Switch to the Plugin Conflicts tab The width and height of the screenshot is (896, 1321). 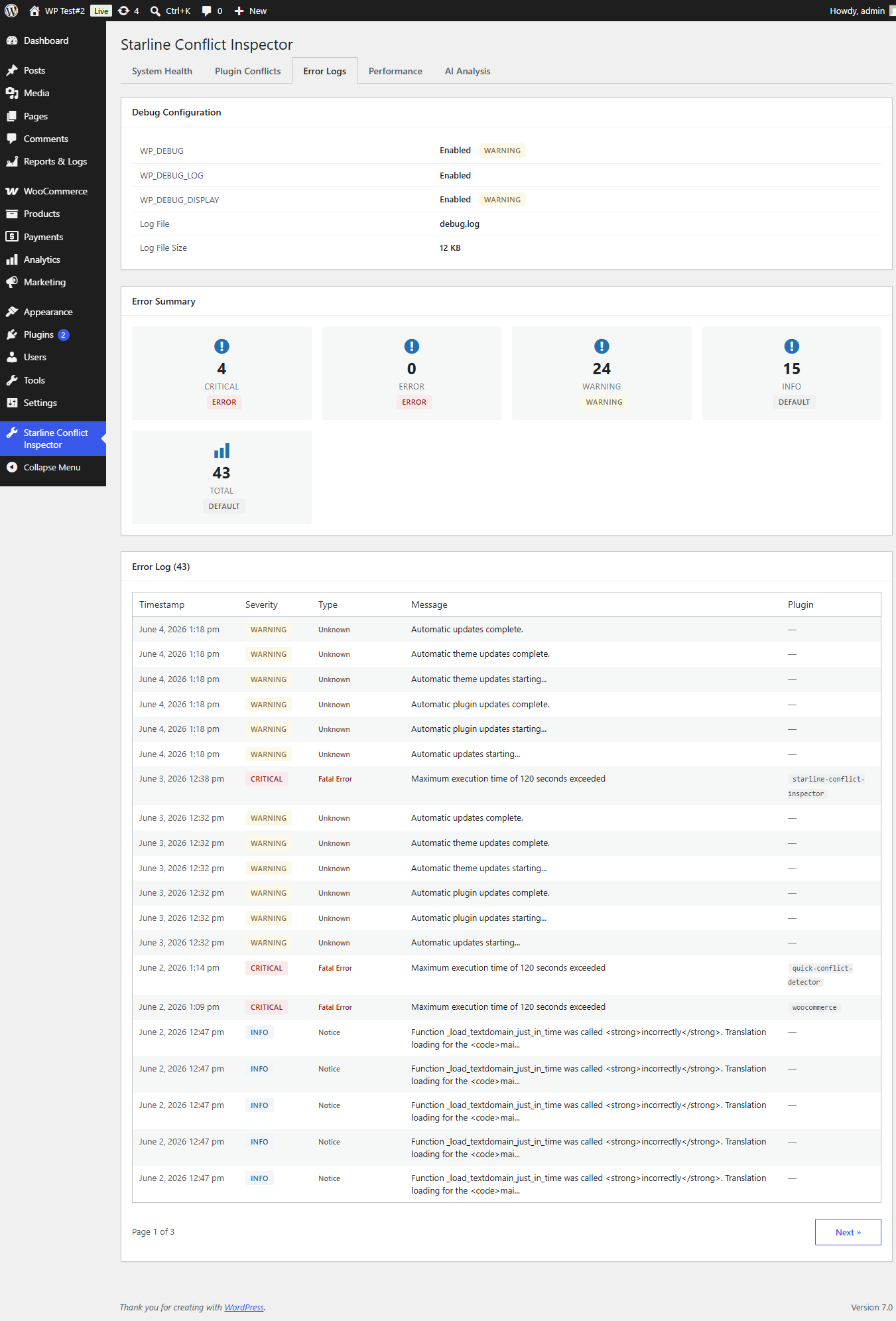click(x=247, y=71)
